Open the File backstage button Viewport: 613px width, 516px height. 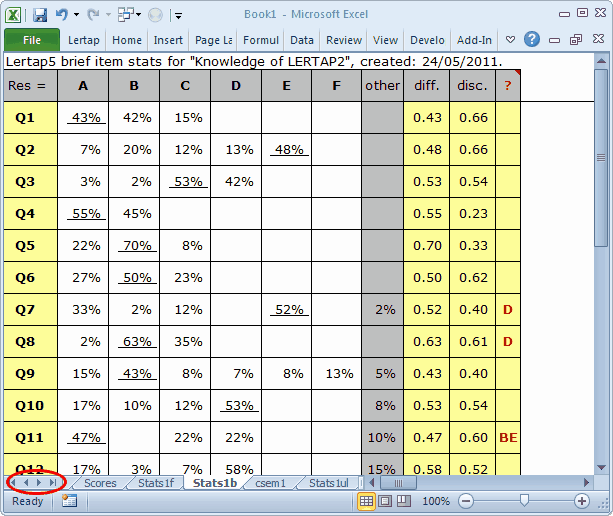[x=32, y=40]
